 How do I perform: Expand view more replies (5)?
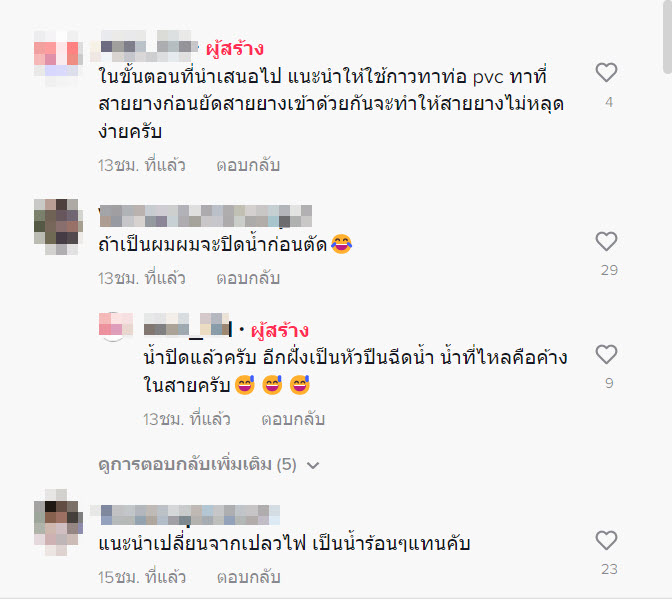click(x=209, y=465)
